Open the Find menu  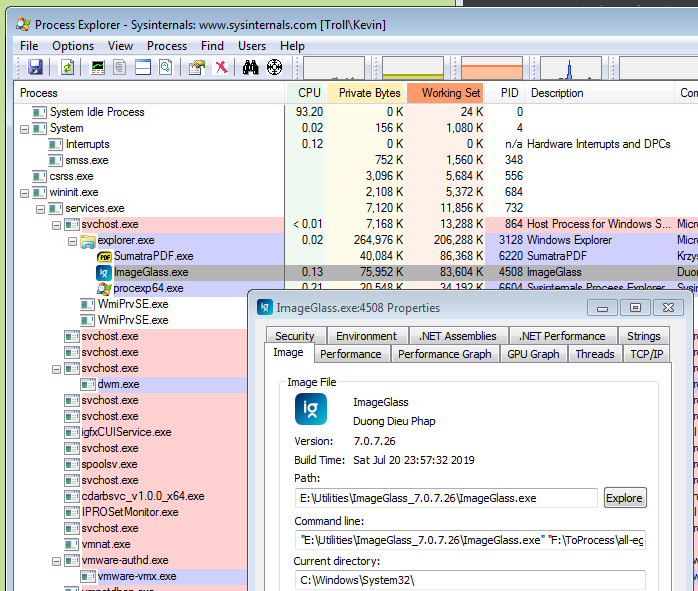(x=212, y=46)
